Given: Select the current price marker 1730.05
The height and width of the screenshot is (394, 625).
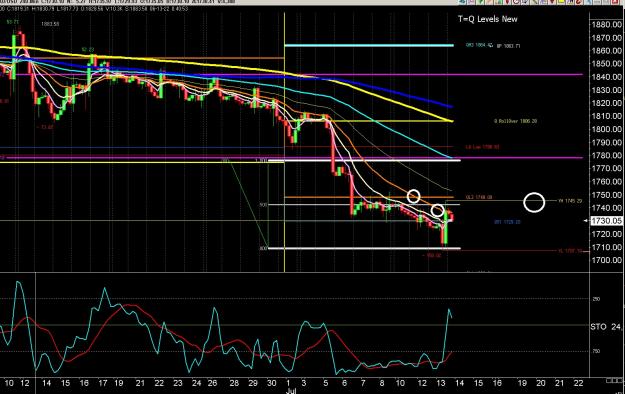Looking at the screenshot, I should (606, 221).
